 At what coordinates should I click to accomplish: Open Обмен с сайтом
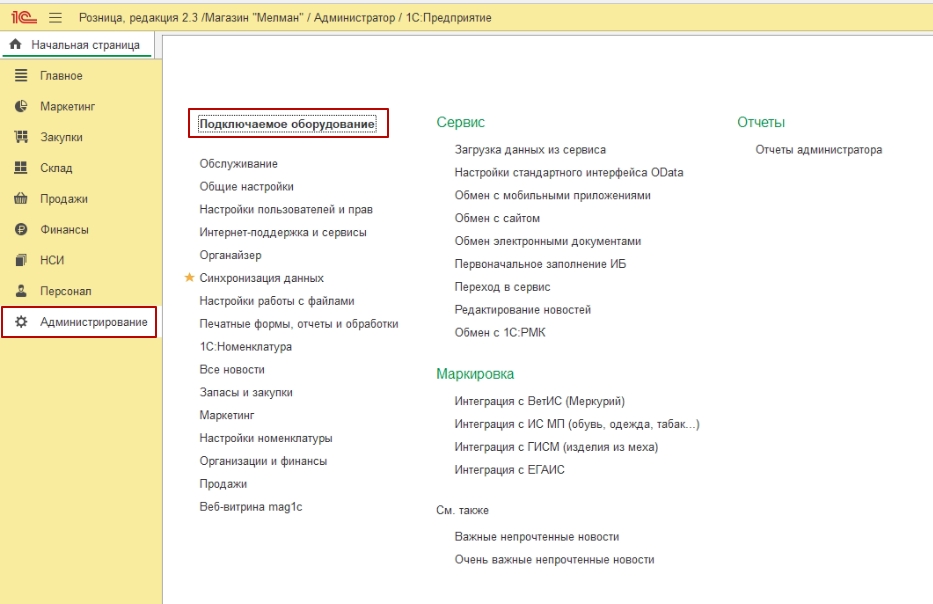497,218
